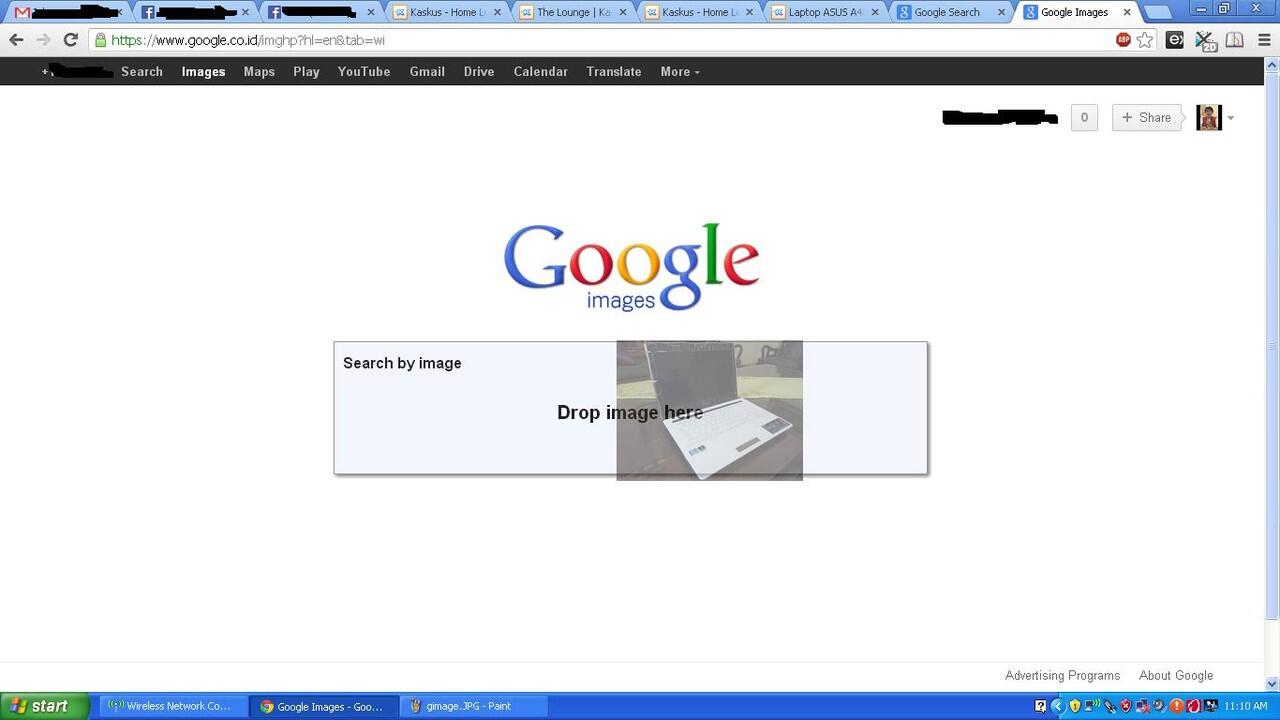Screen dimensions: 1280x720
Task: Click the 11:10 AM taskbar clock
Action: tap(1246, 706)
